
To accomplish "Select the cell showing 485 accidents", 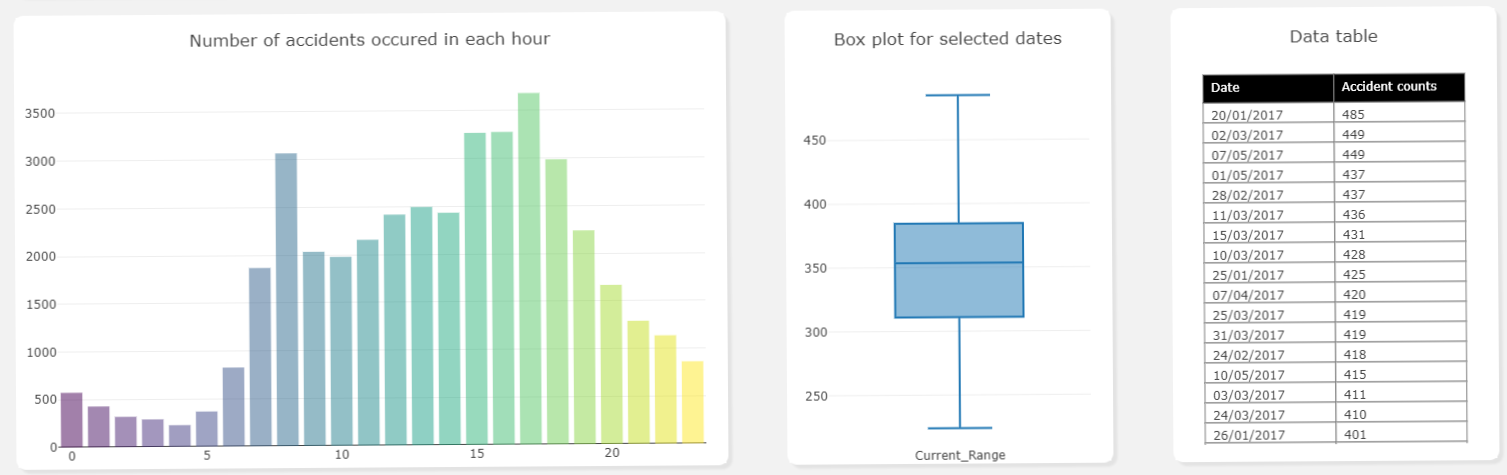I will (1399, 113).
